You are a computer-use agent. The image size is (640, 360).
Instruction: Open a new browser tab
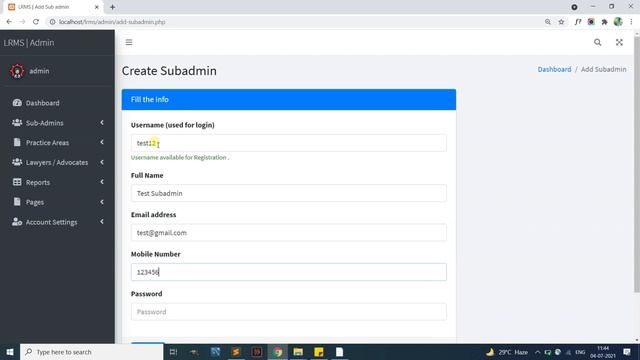tap(112, 7)
